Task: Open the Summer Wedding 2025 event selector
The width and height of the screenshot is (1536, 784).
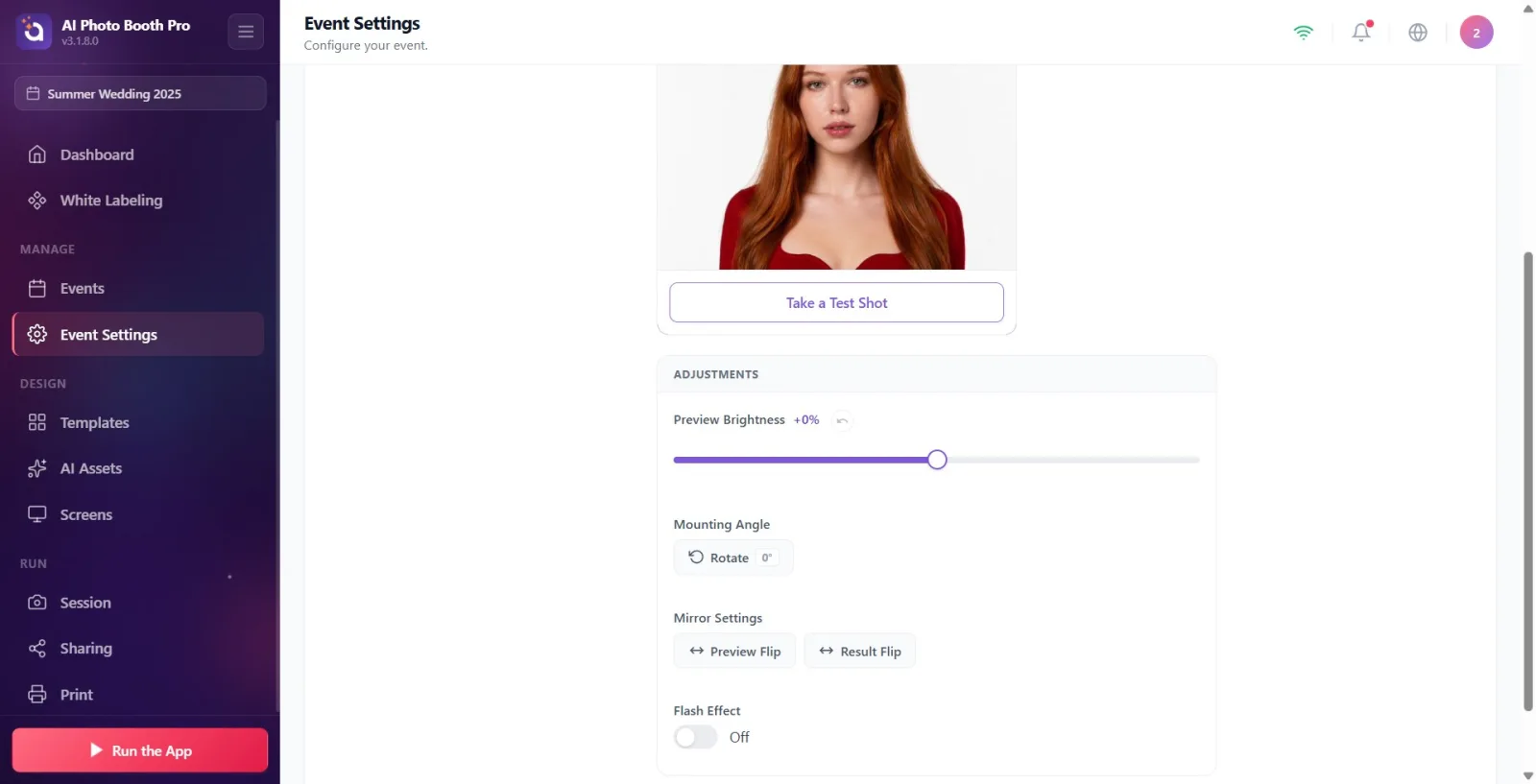Action: (x=140, y=93)
